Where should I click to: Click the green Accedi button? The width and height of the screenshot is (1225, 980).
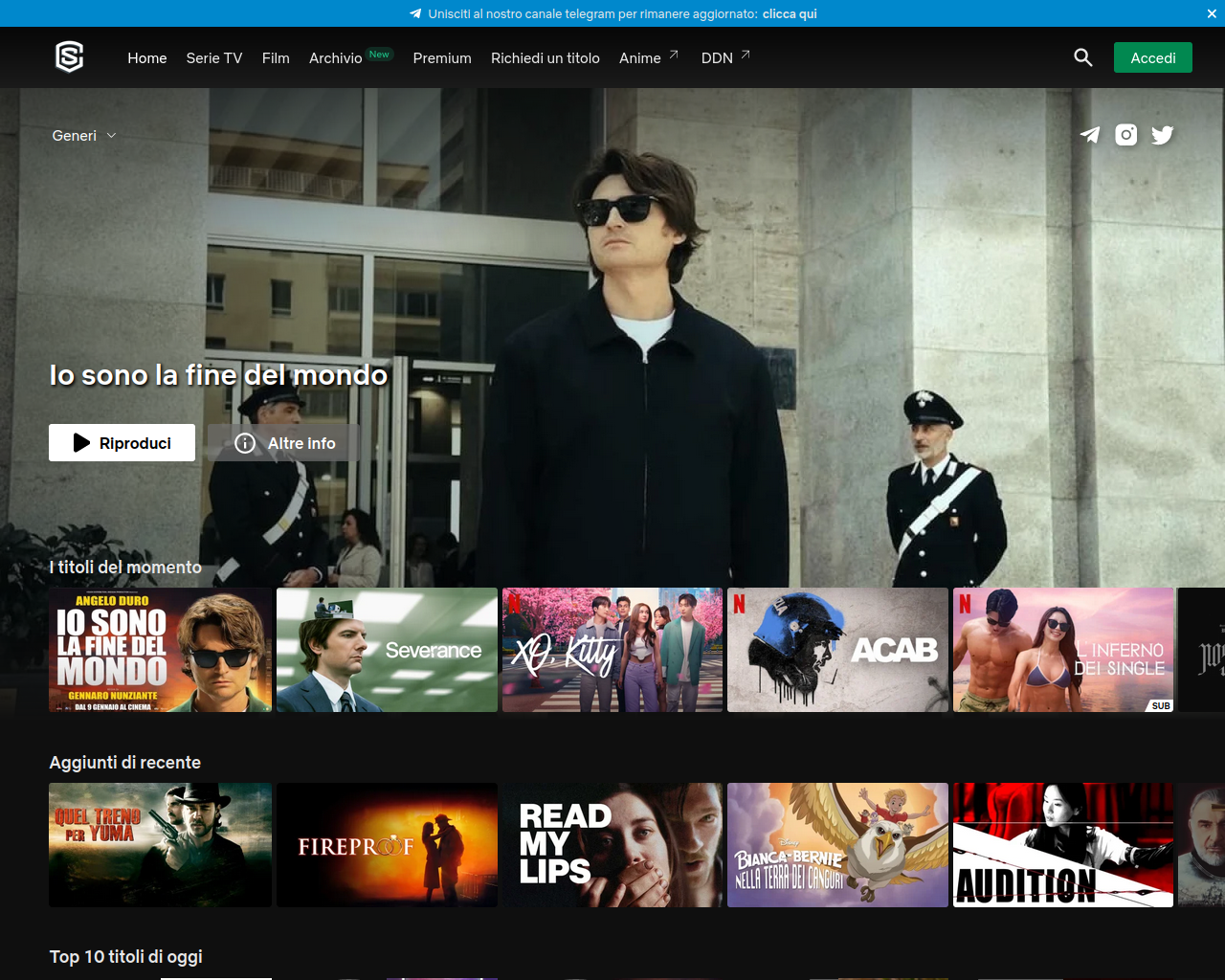coord(1153,57)
